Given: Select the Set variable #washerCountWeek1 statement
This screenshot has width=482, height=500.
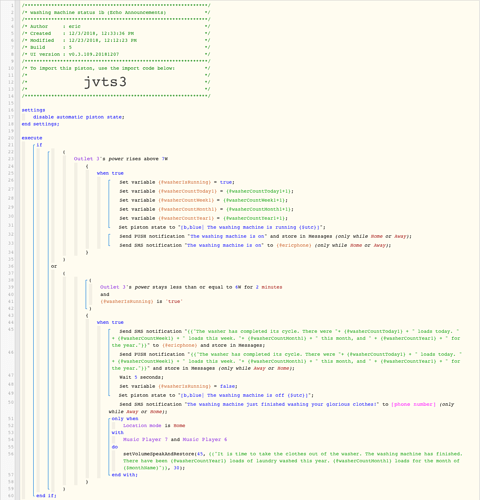Looking at the screenshot, I should tap(204, 200).
